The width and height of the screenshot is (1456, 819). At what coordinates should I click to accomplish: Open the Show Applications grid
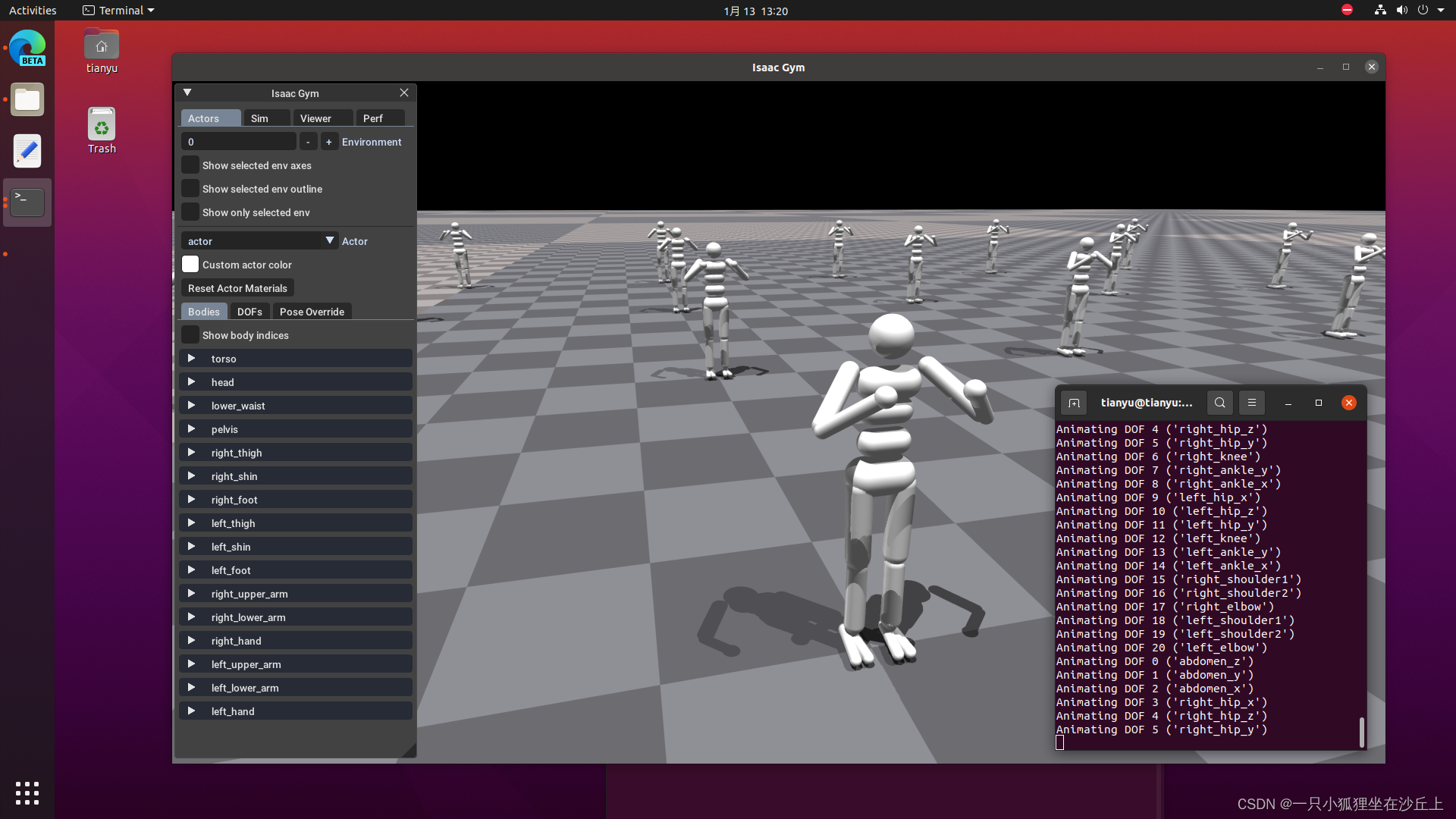27,792
